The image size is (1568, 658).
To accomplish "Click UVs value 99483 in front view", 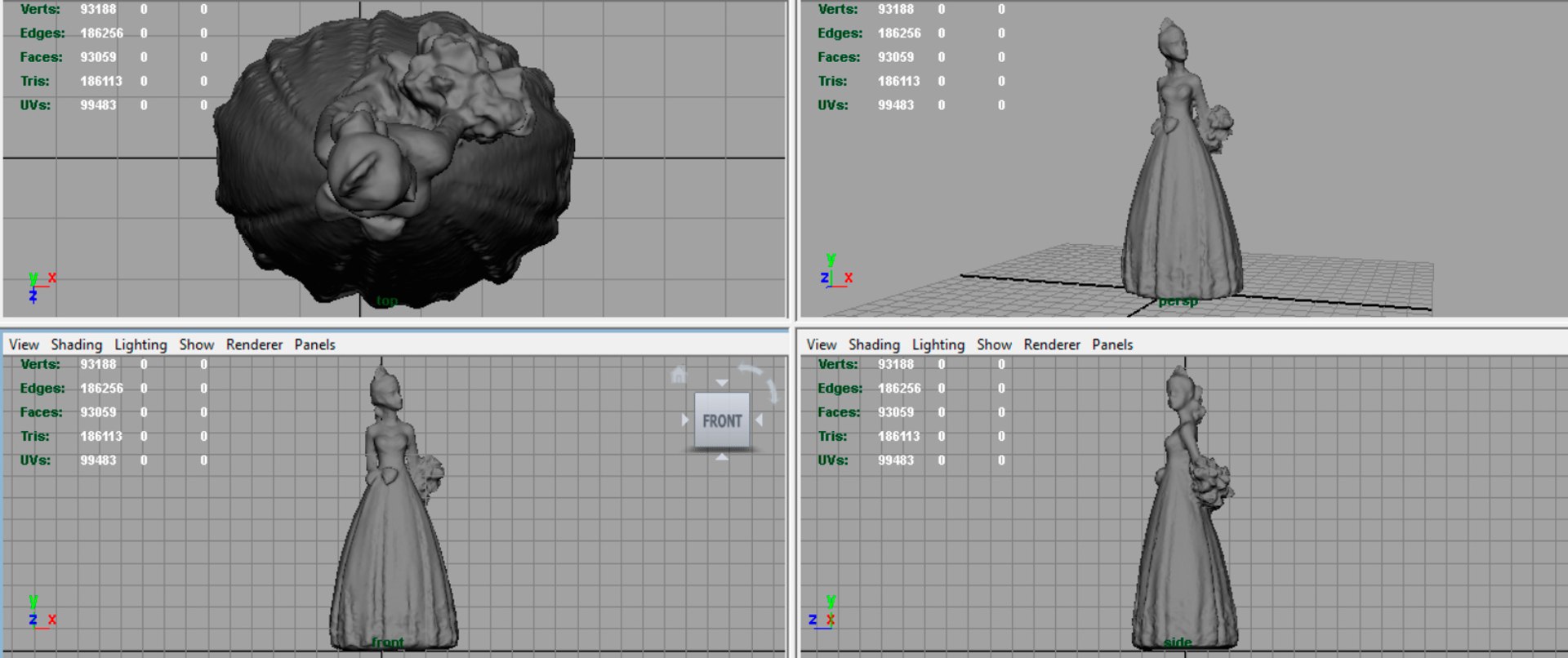I will click(x=98, y=460).
